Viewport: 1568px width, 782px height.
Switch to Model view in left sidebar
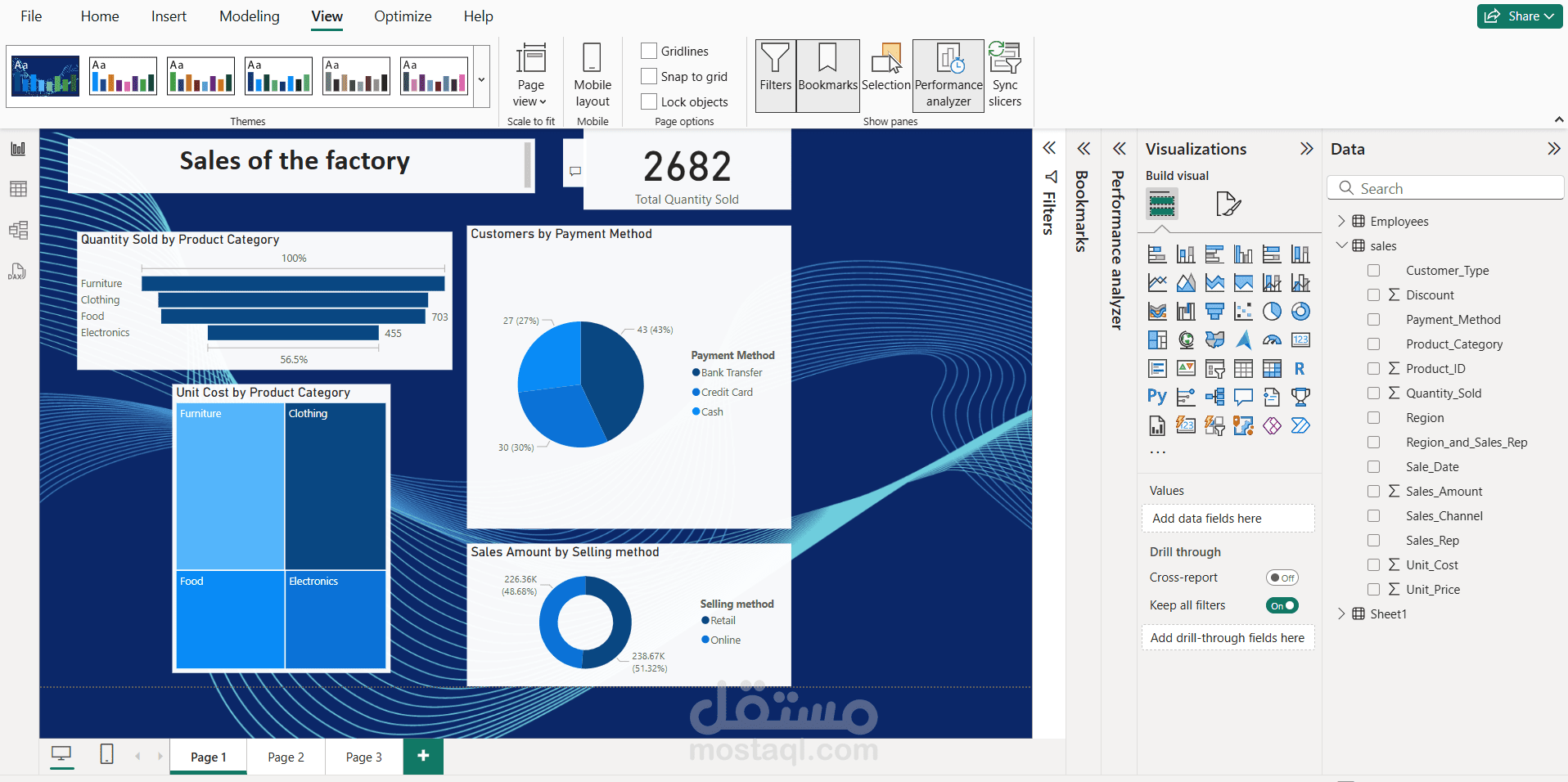click(18, 230)
